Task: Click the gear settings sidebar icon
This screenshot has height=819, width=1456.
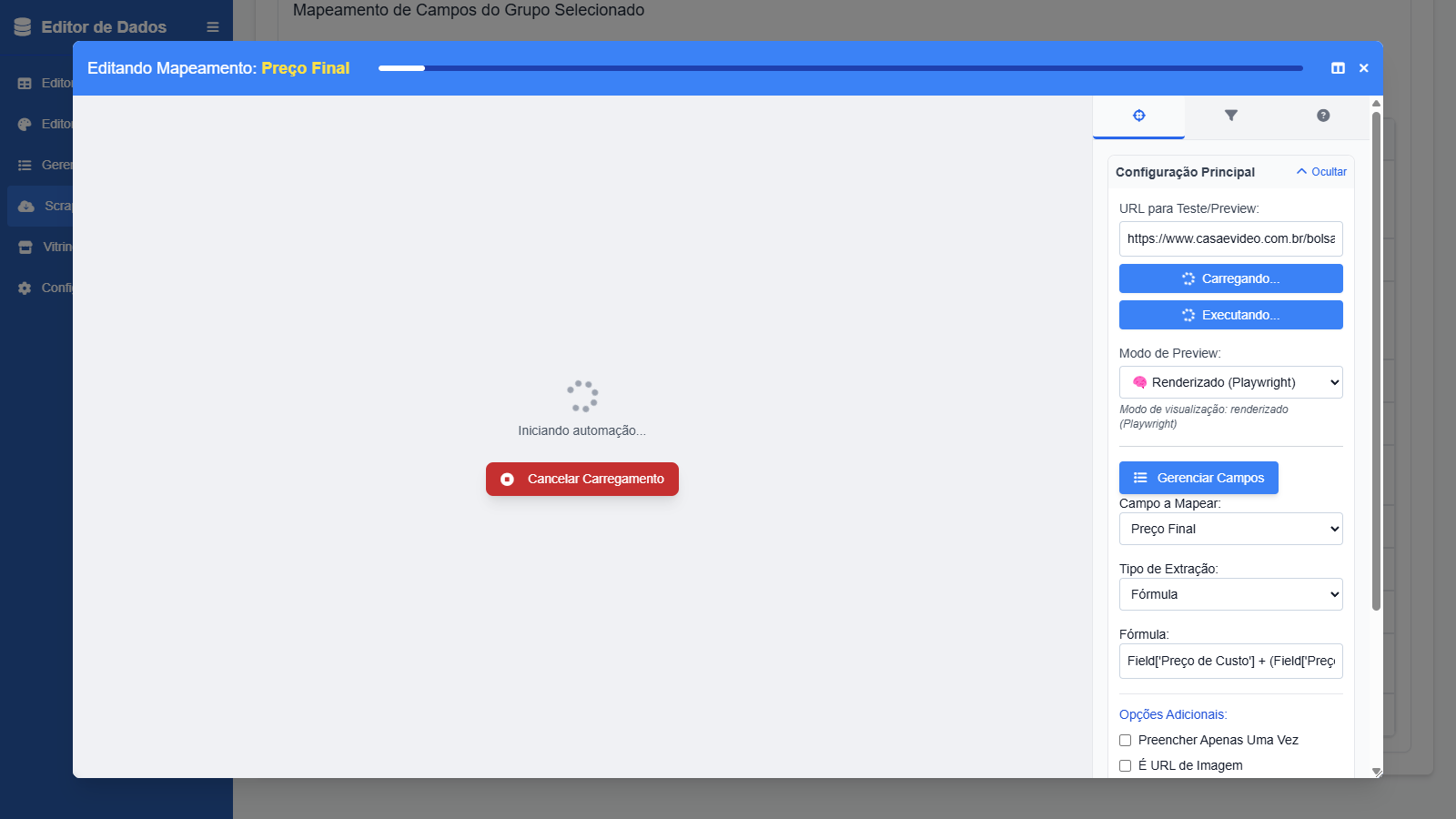Action: coord(25,288)
